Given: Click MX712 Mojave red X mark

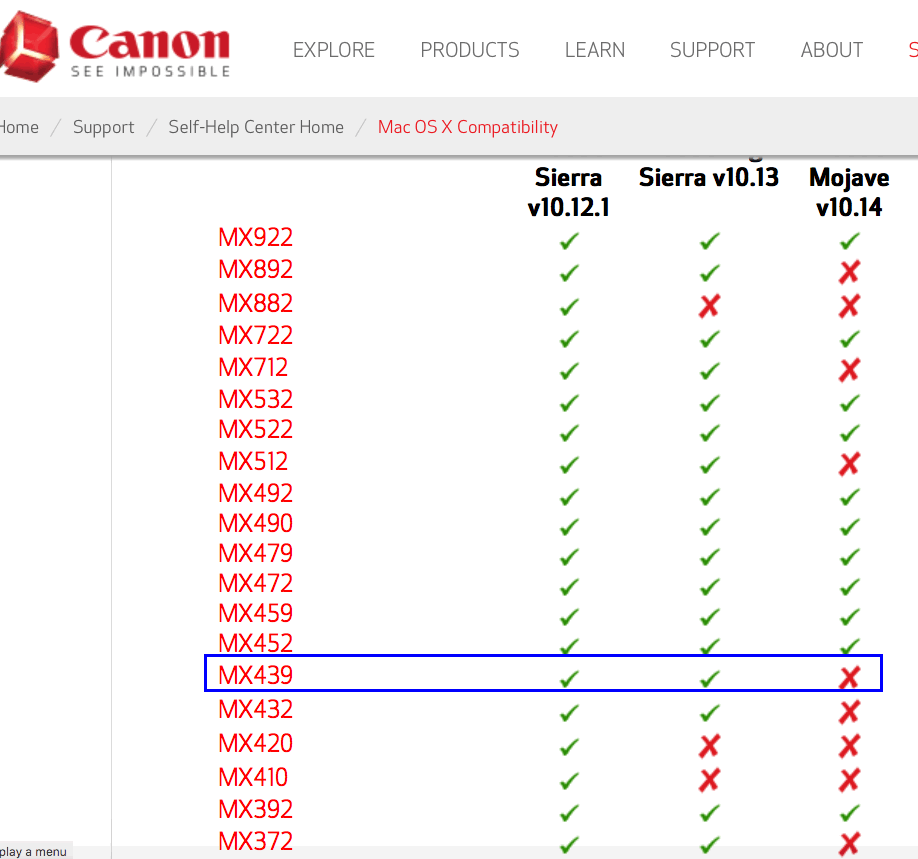Looking at the screenshot, I should (x=850, y=370).
